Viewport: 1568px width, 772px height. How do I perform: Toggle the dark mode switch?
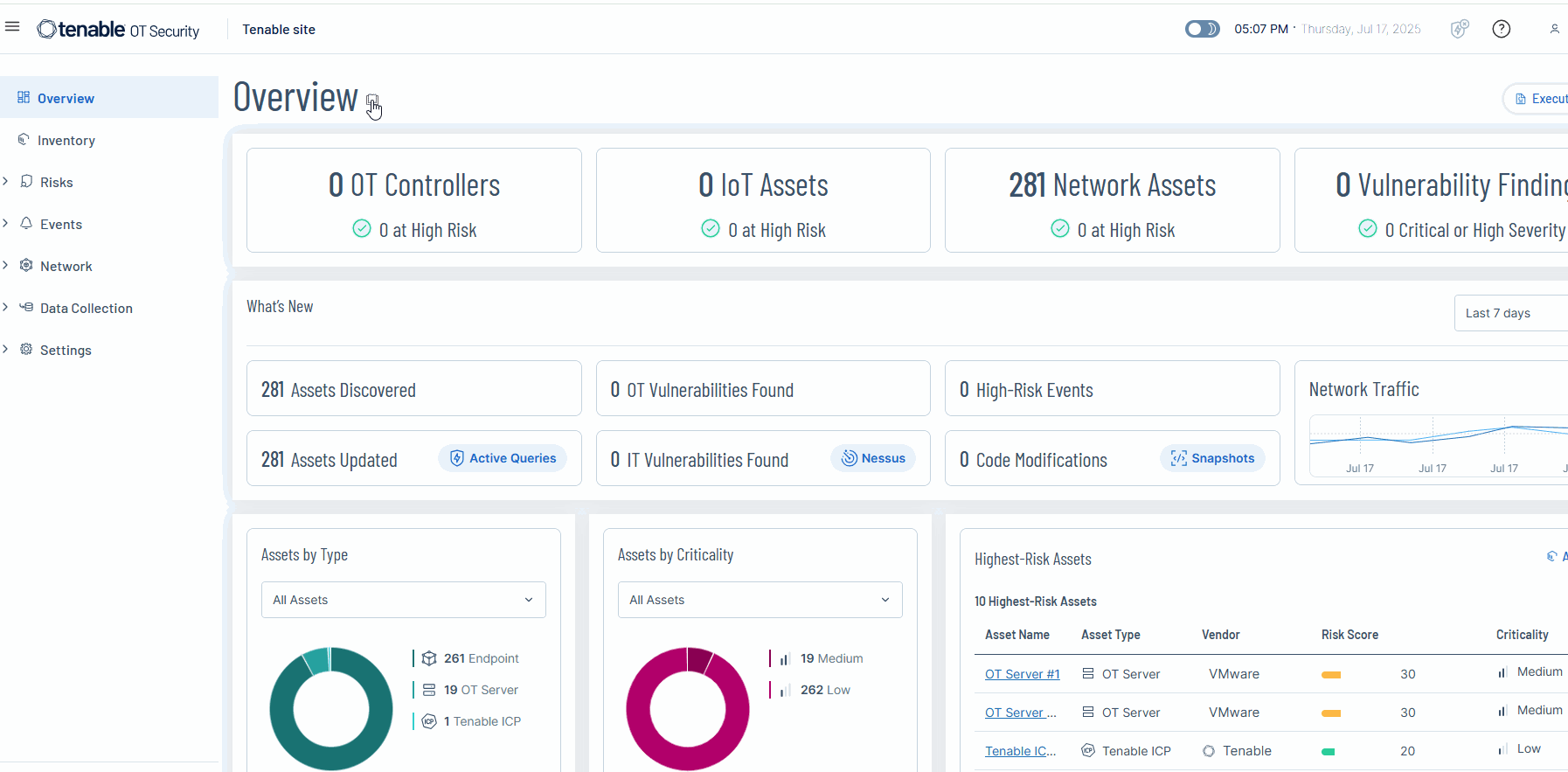(x=1202, y=29)
